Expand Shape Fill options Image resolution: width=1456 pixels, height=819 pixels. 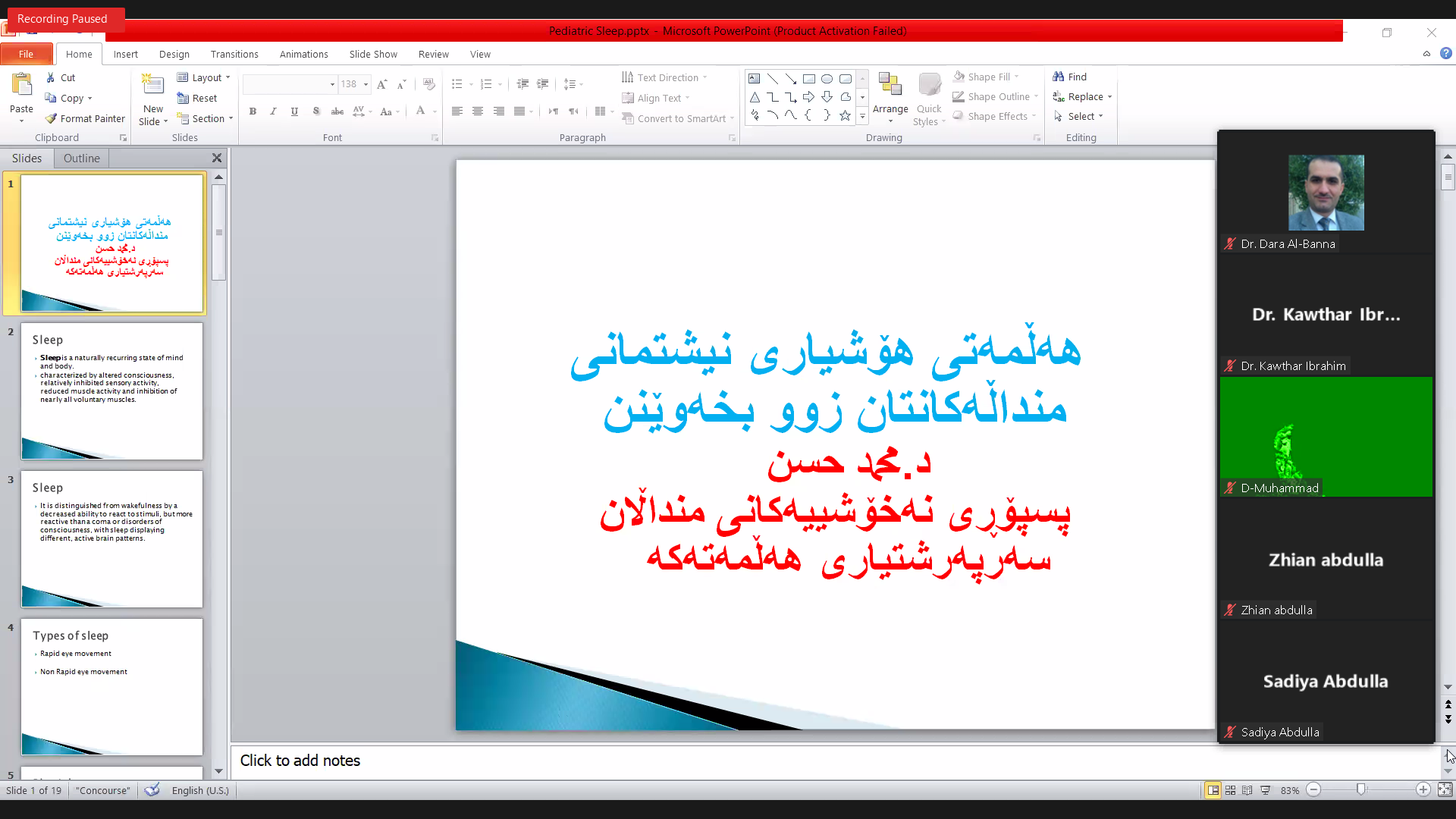tap(1017, 77)
